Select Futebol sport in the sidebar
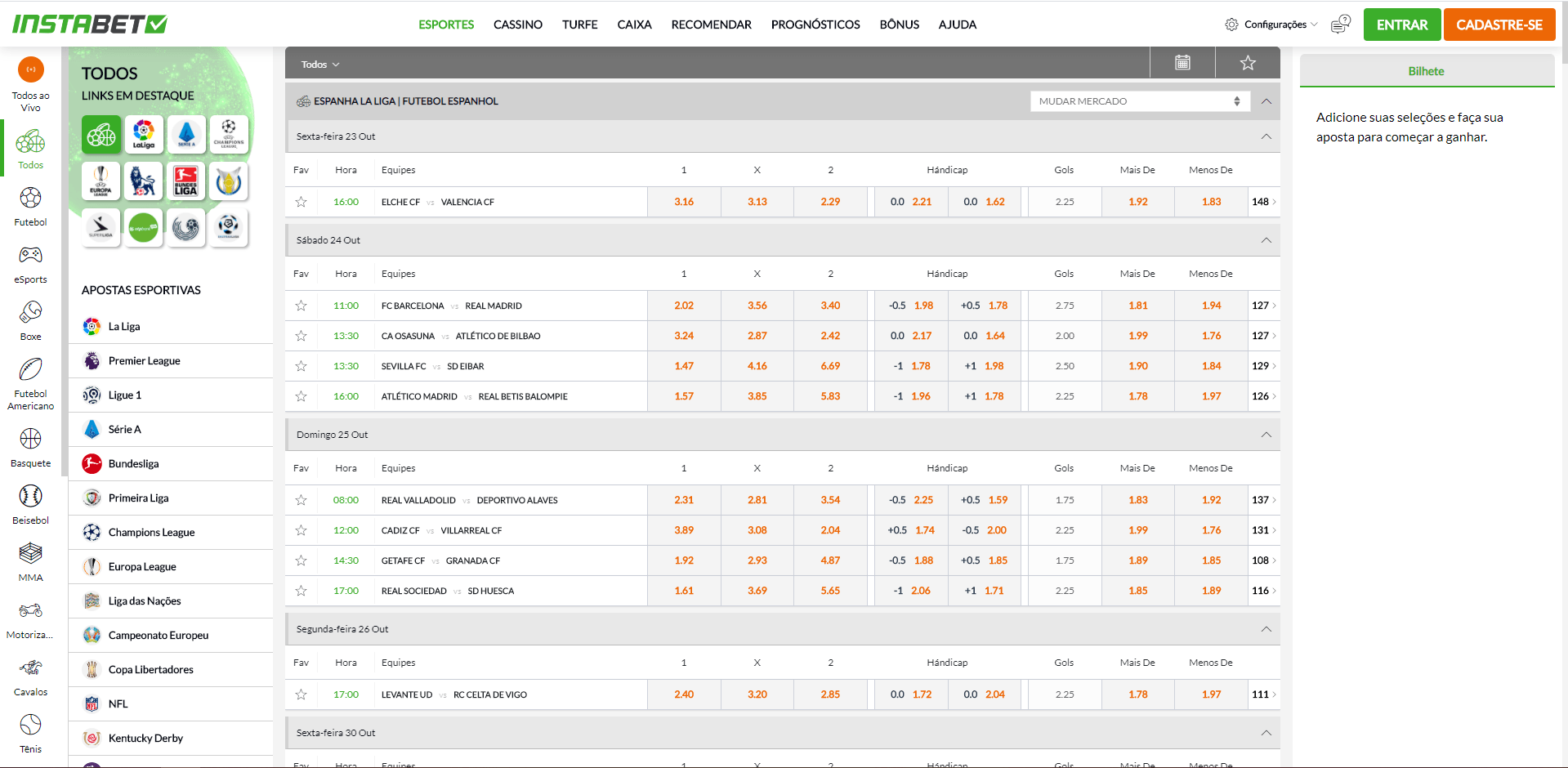The image size is (1568, 768). click(x=31, y=207)
